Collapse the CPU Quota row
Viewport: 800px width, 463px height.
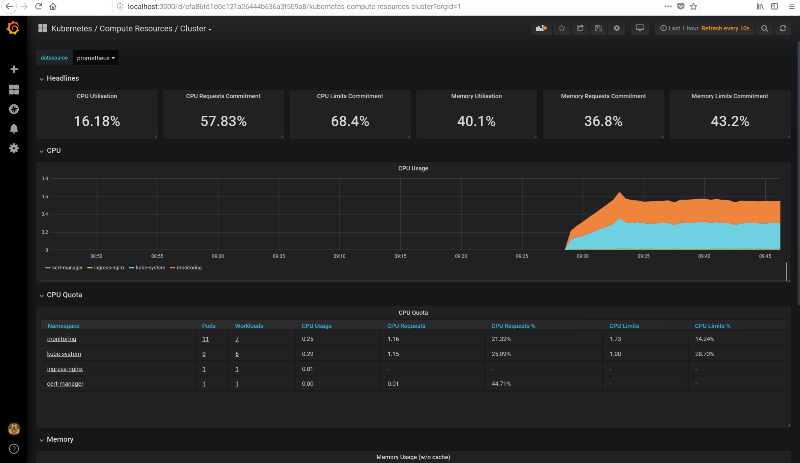point(64,295)
